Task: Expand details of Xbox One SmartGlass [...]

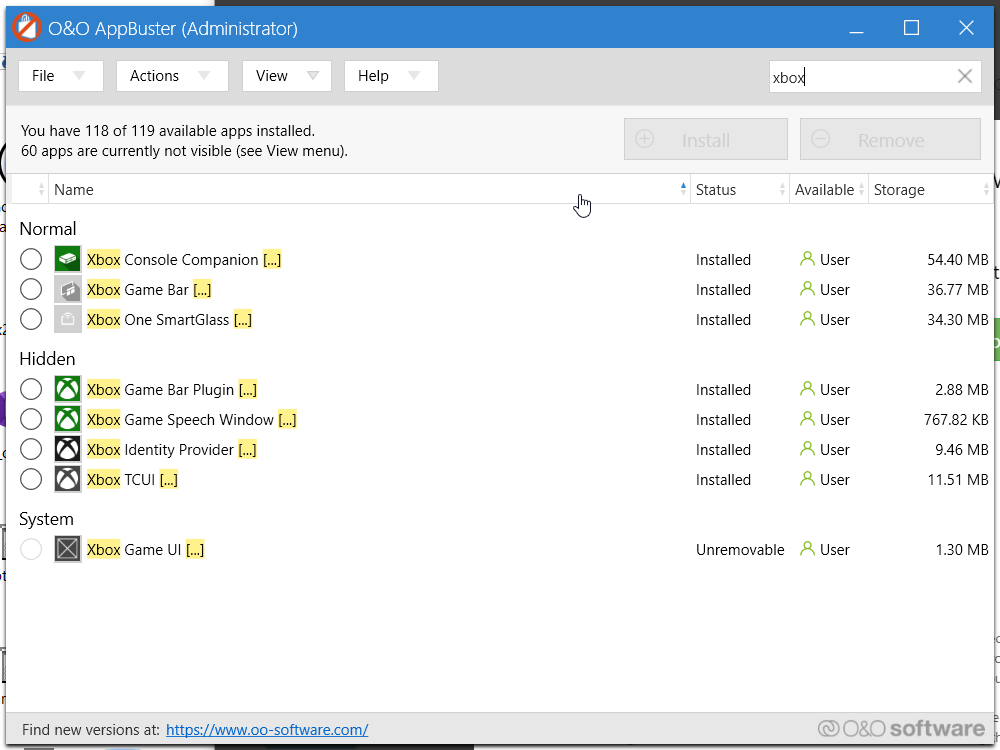Action: click(x=243, y=320)
